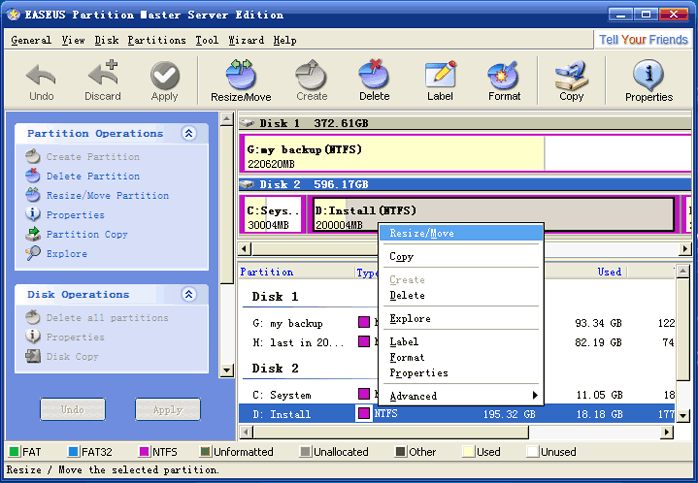
Task: Click the Disk 1 header drive icon
Action: (x=247, y=123)
